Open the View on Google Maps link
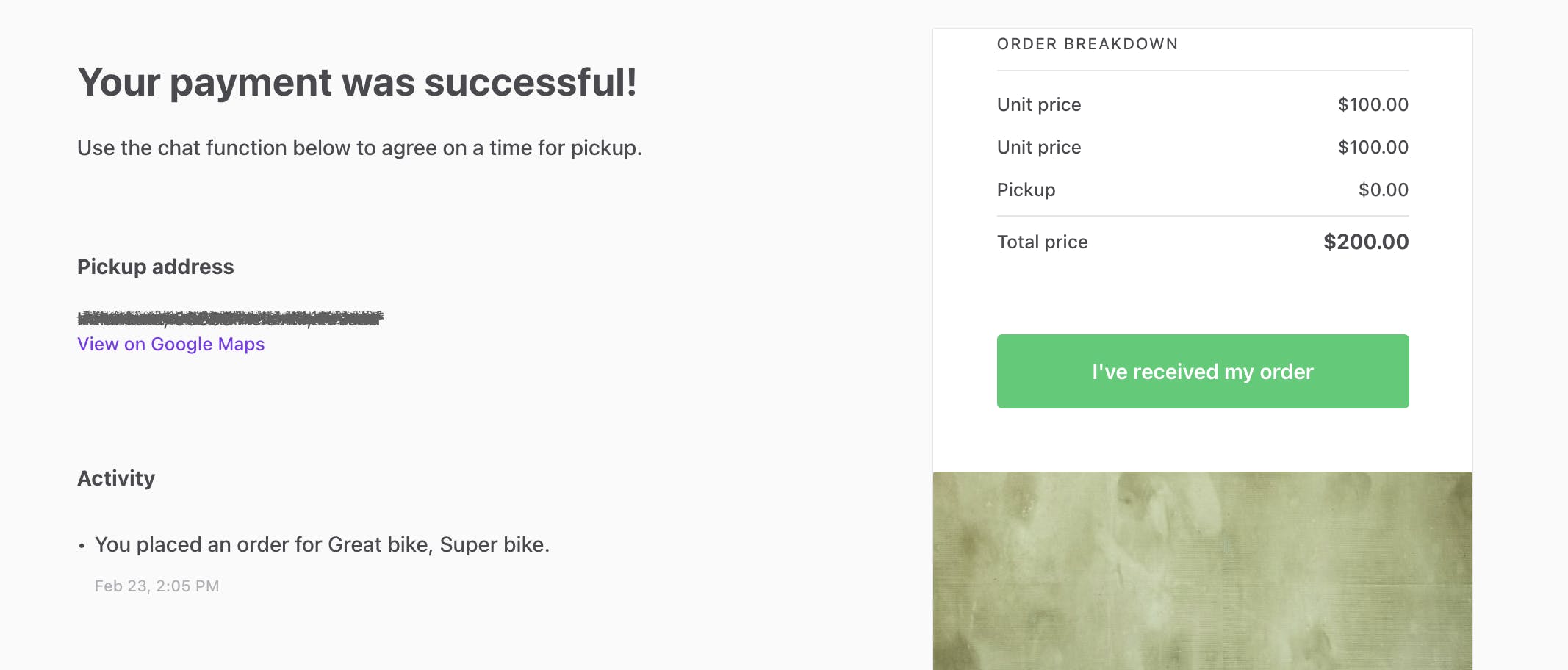The height and width of the screenshot is (670, 1568). click(x=170, y=344)
